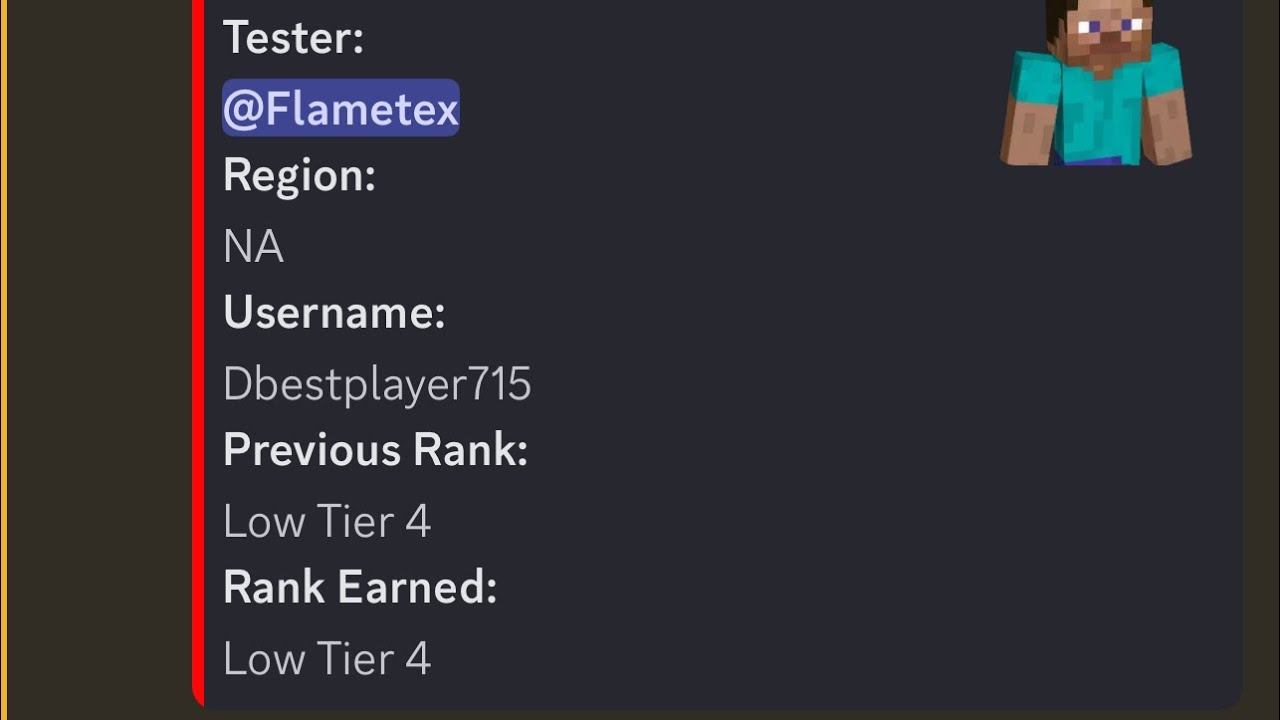The width and height of the screenshot is (1280, 720).
Task: Click the dark gap left of the red bar
Action: pyautogui.click(x=100, y=360)
